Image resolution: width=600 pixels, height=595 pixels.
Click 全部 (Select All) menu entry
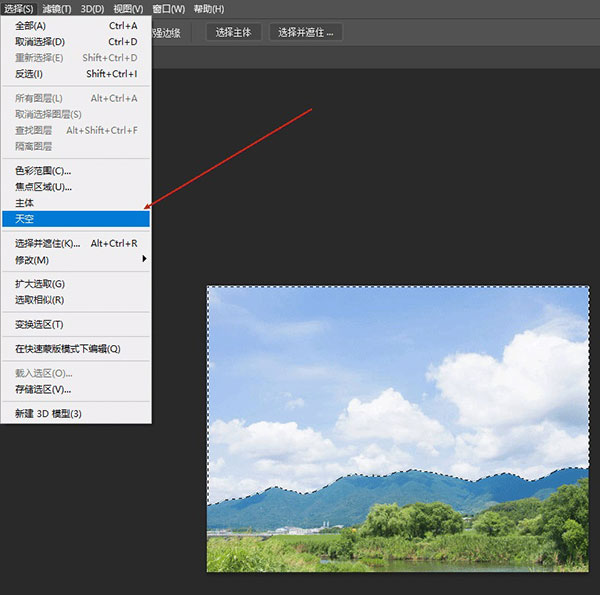[x=30, y=26]
